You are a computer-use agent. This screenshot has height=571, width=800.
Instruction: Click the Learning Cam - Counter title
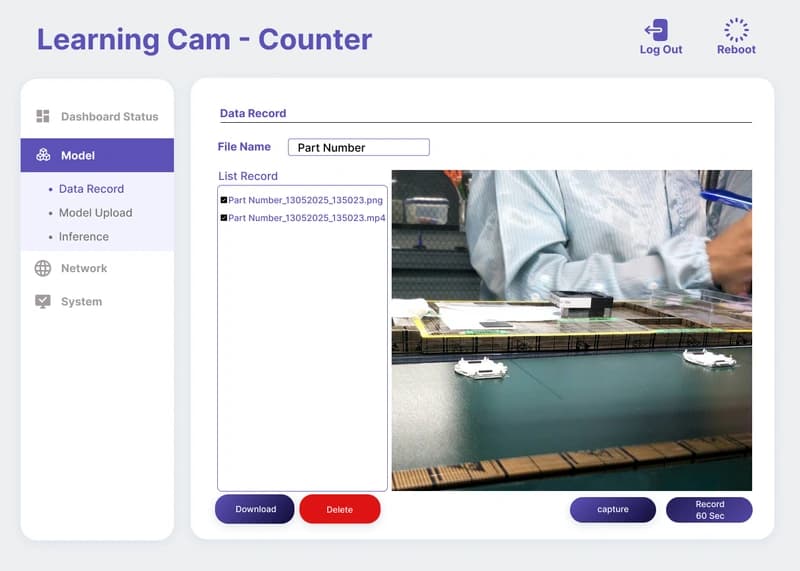[x=205, y=40]
